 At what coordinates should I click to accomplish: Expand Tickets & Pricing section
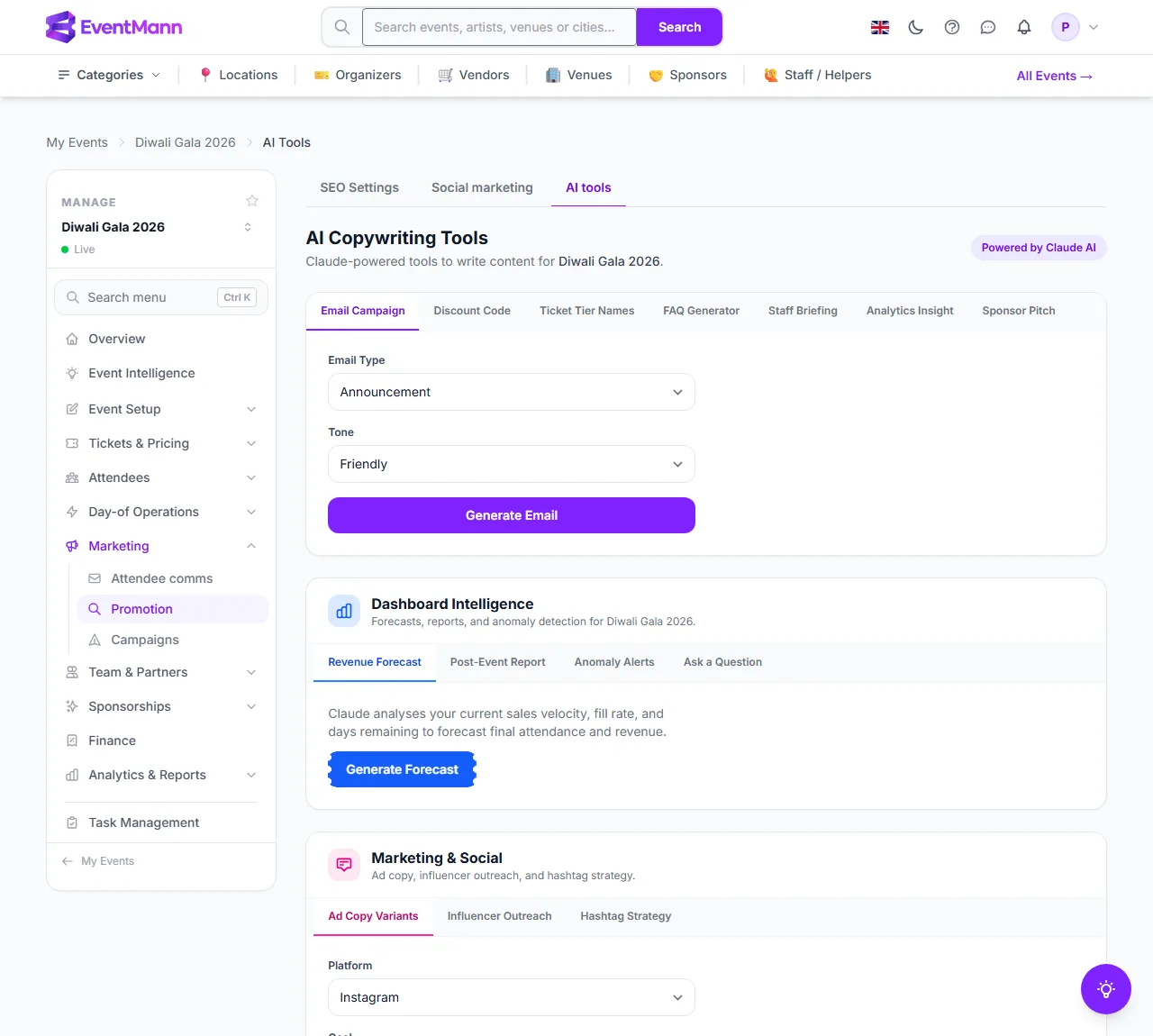[161, 443]
